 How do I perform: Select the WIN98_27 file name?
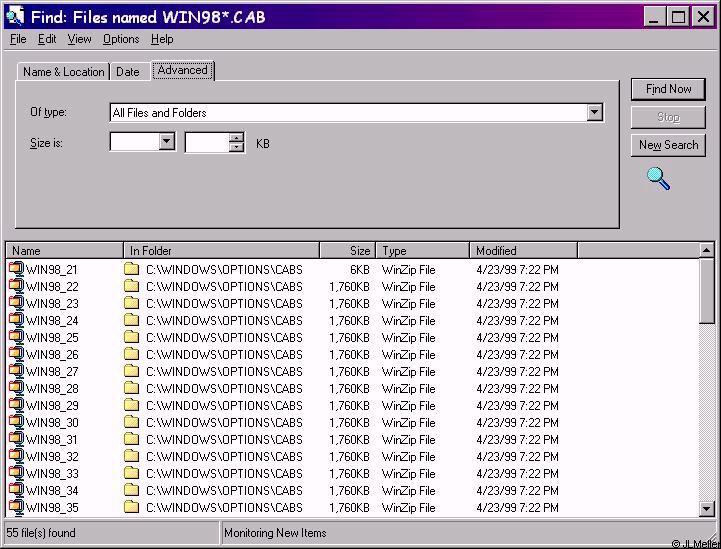pyautogui.click(x=52, y=372)
